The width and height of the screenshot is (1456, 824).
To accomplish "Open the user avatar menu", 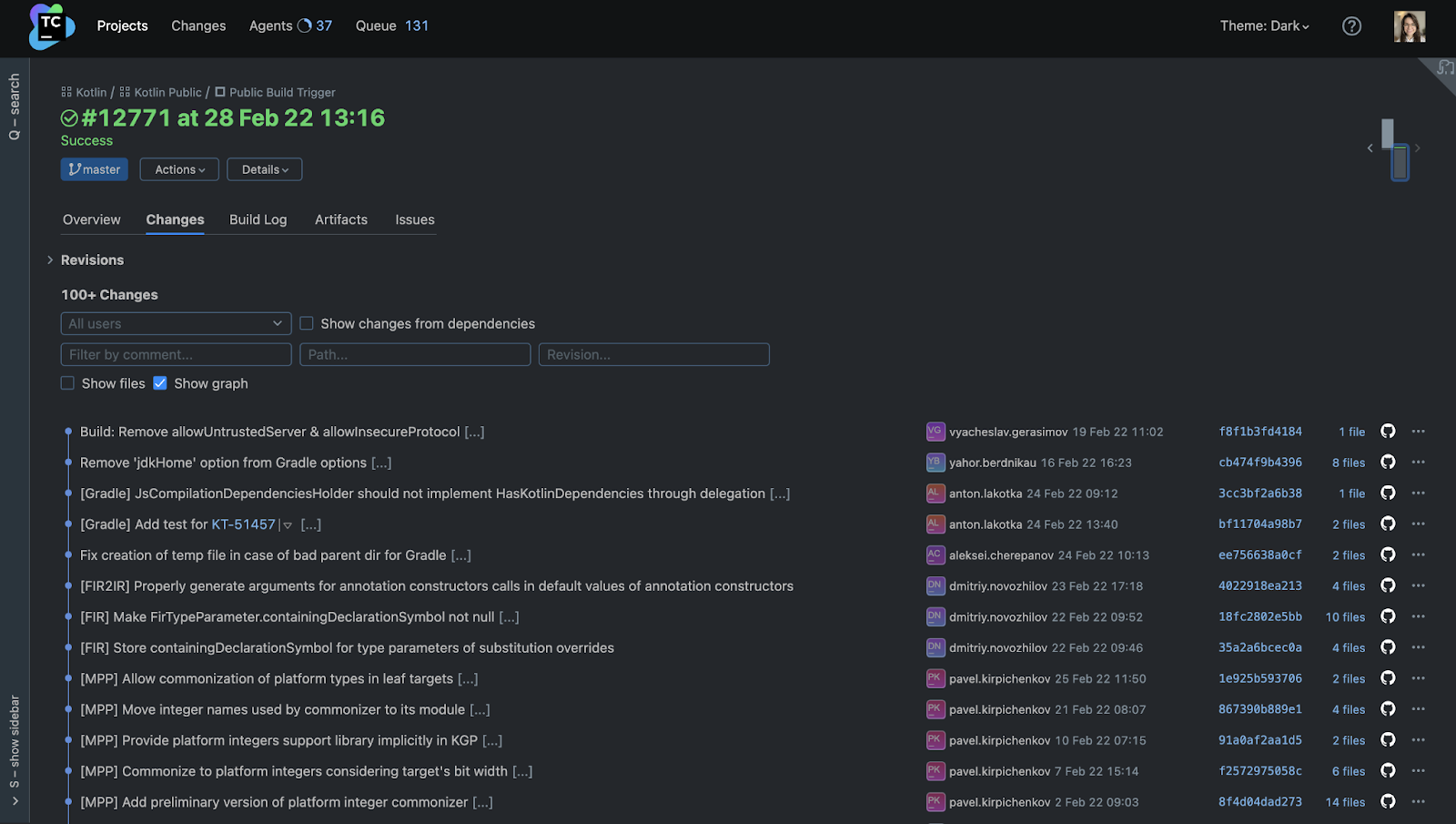I will pos(1410,26).
